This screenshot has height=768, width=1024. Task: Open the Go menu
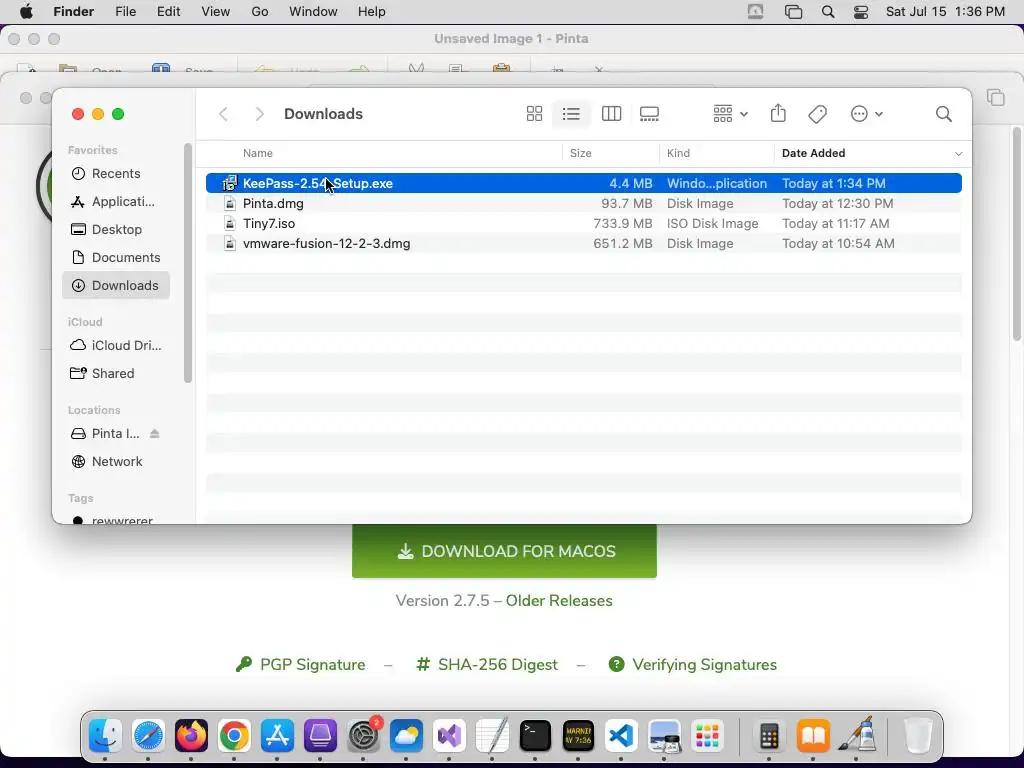coord(259,12)
